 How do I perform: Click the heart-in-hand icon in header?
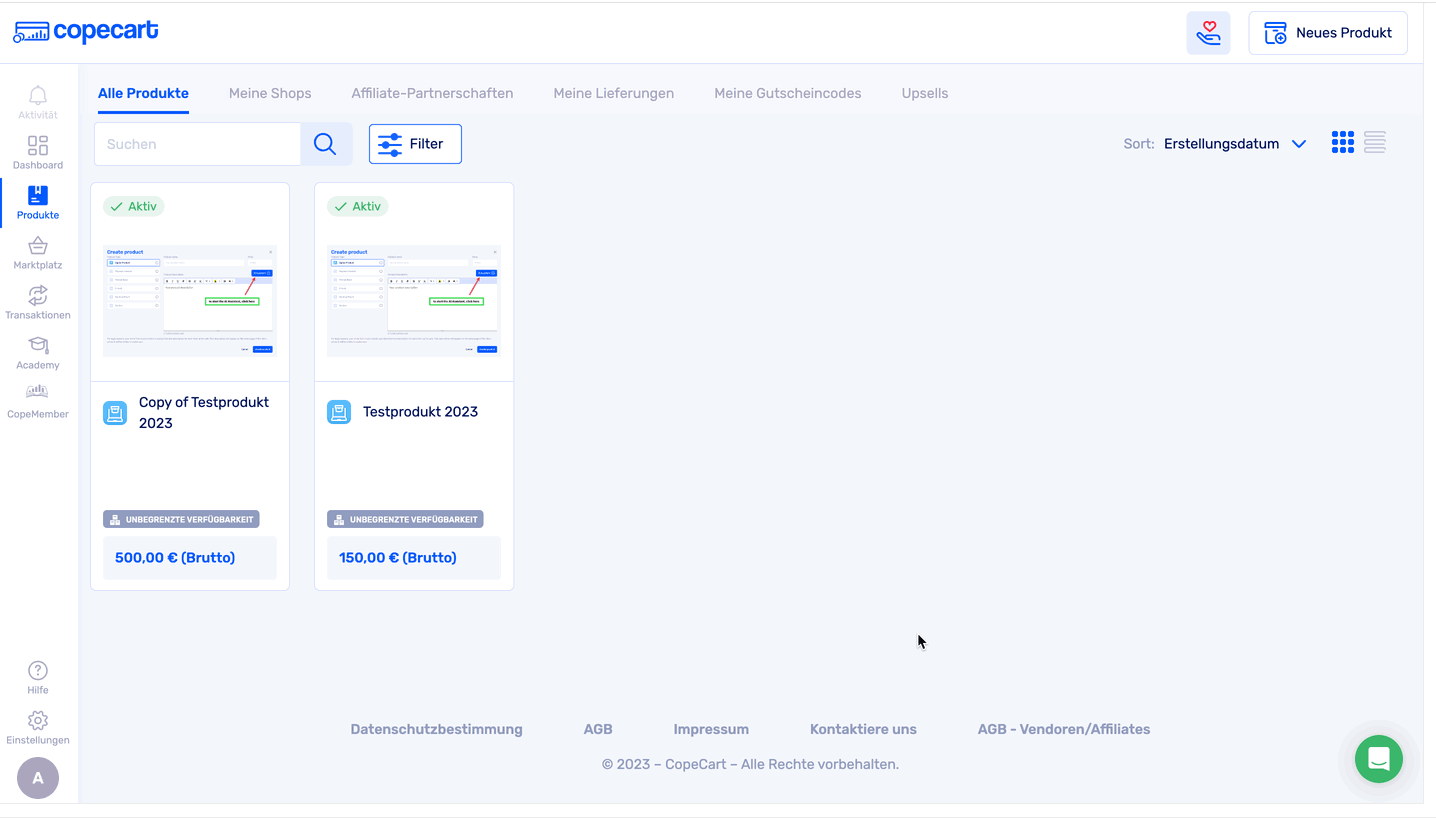(1208, 33)
